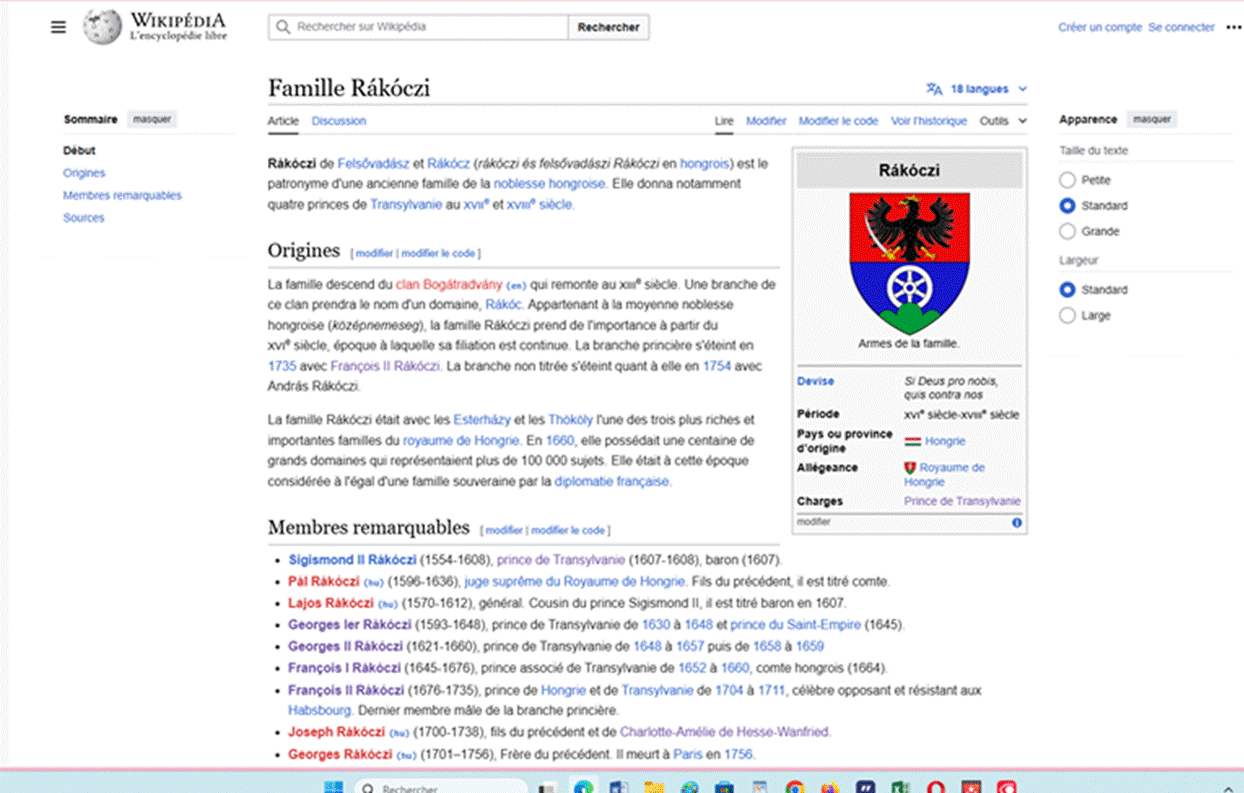
Task: Open the Rákóczi coat of arms image
Action: pos(909,263)
